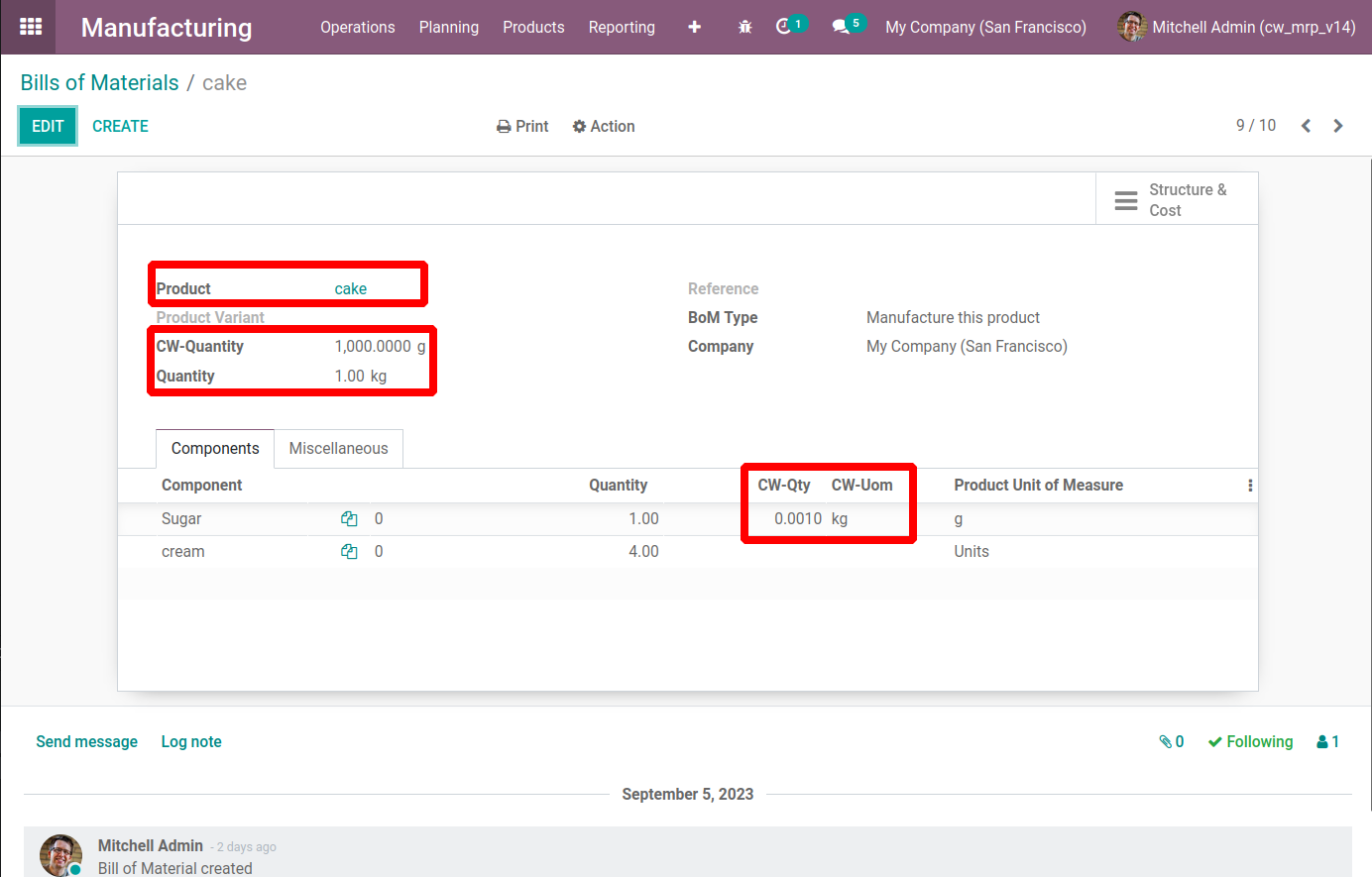This screenshot has width=1372, height=877.
Task: Open the cake product link
Action: 350,289
